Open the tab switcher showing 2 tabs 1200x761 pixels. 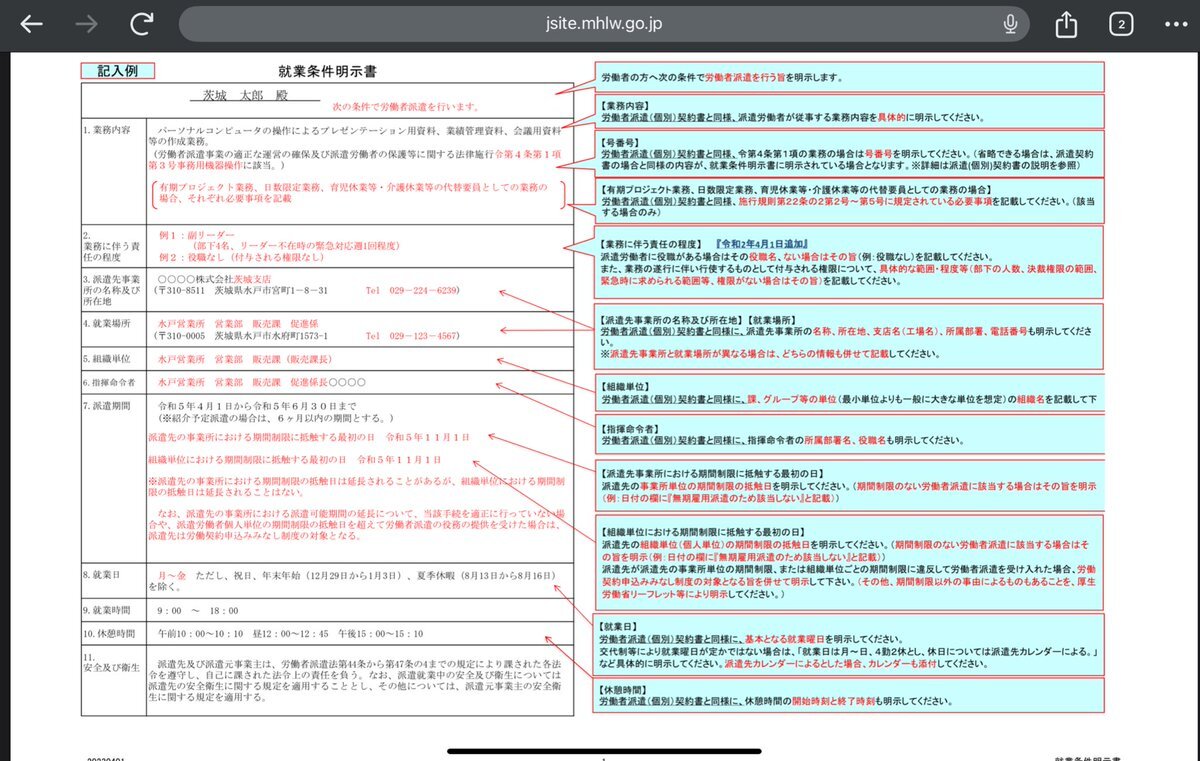1122,24
